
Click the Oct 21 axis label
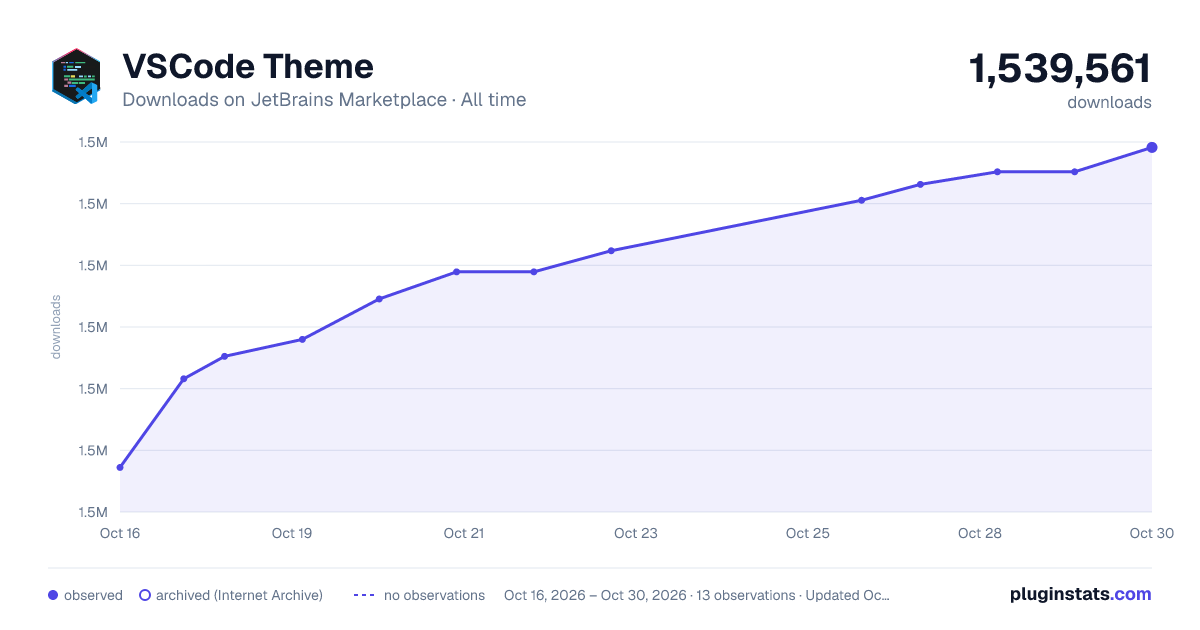[x=464, y=533]
